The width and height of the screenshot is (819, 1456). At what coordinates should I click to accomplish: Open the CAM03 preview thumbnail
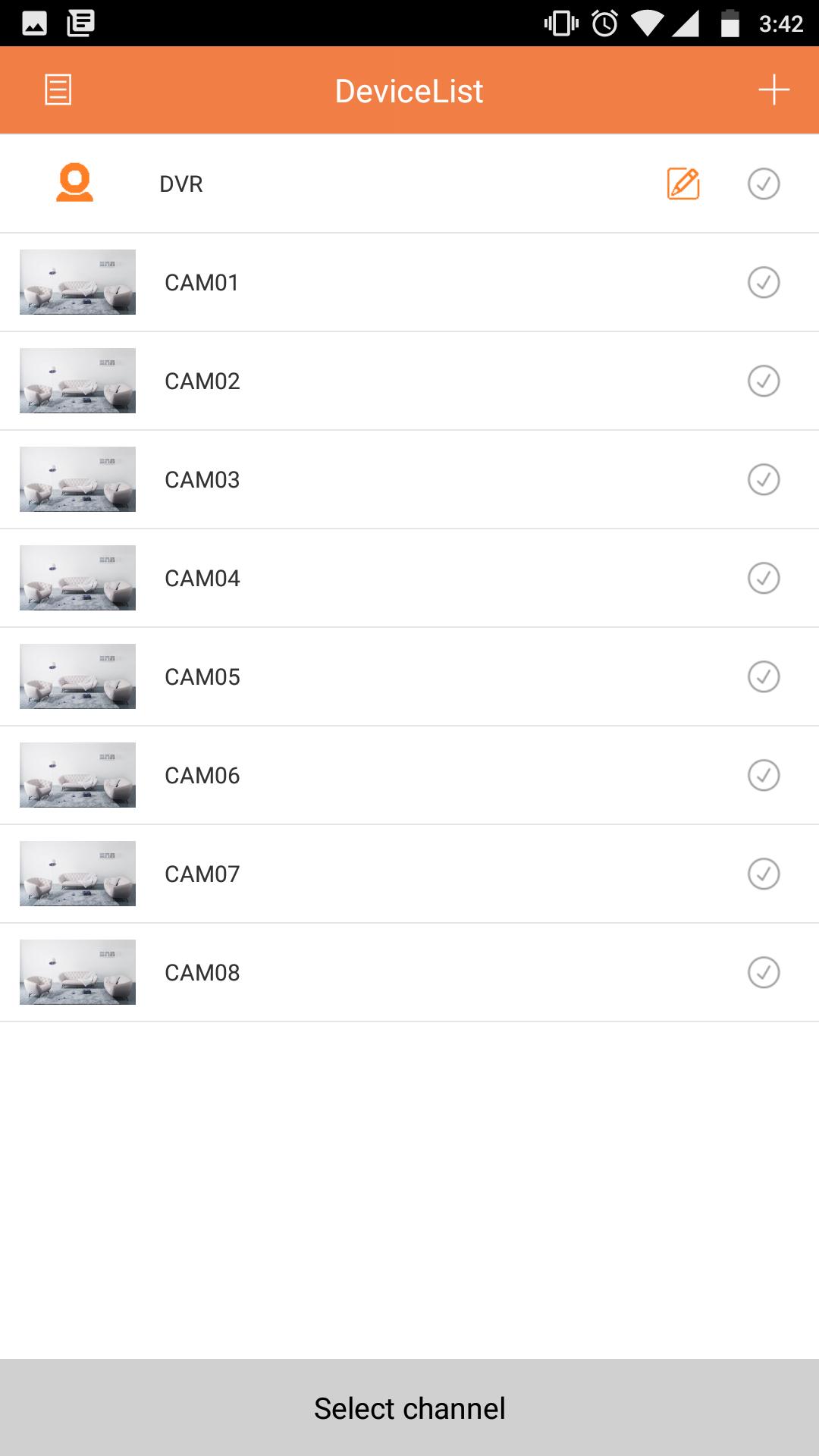(x=77, y=479)
